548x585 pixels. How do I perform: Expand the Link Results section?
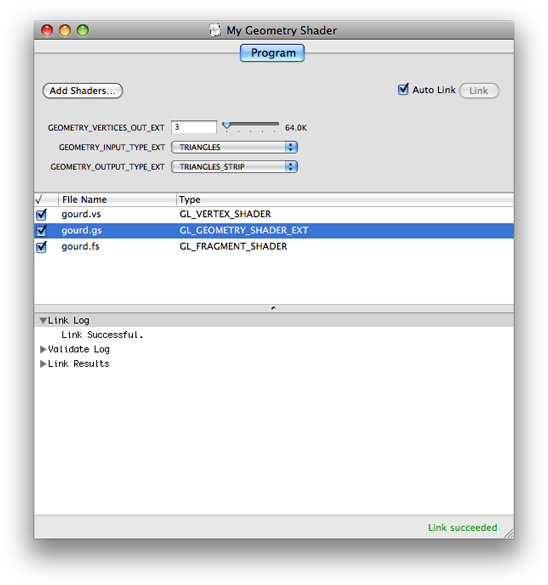pyautogui.click(x=43, y=364)
